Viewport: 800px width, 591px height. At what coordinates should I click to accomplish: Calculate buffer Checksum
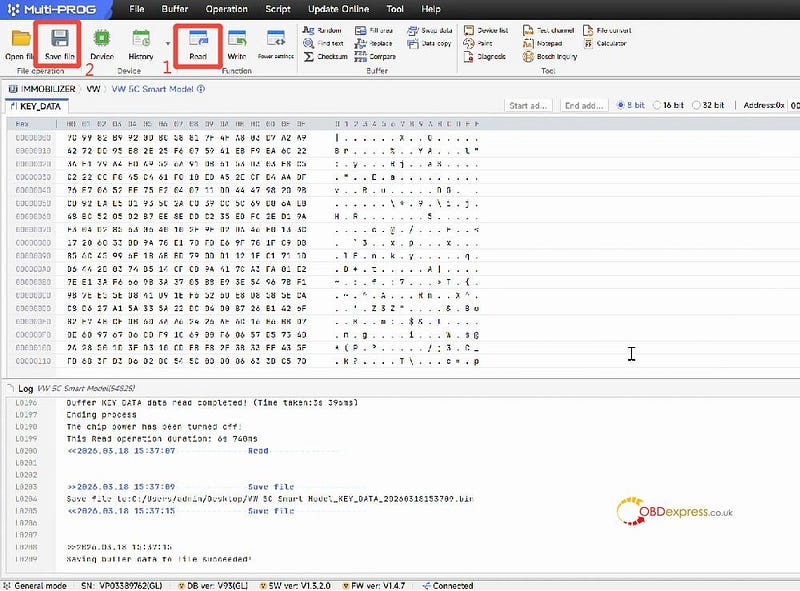coord(326,57)
